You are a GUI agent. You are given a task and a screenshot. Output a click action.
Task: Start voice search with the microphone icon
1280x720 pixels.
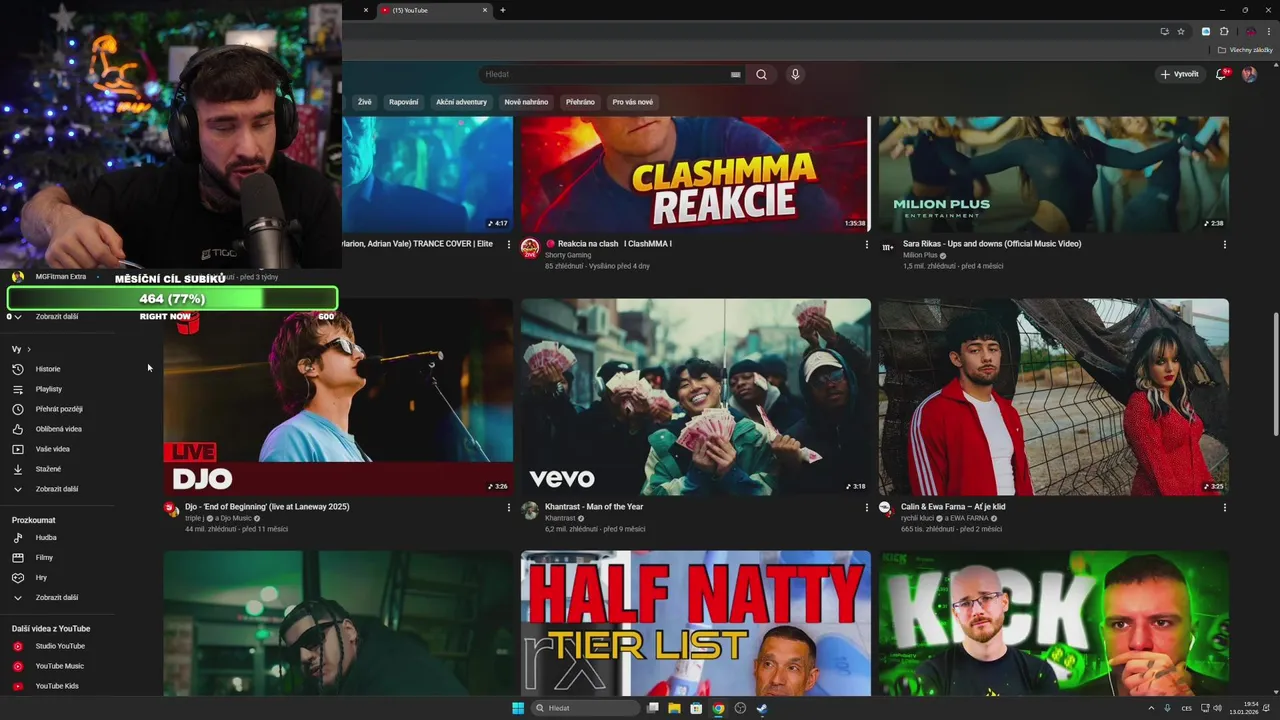click(795, 74)
